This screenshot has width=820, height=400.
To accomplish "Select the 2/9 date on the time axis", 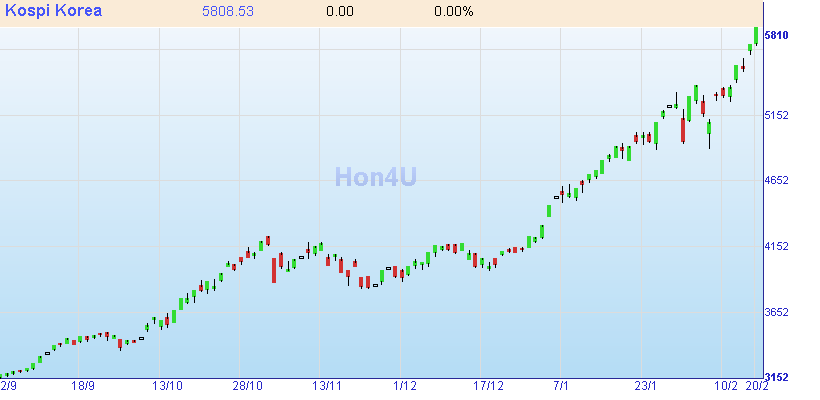I will tap(9, 386).
